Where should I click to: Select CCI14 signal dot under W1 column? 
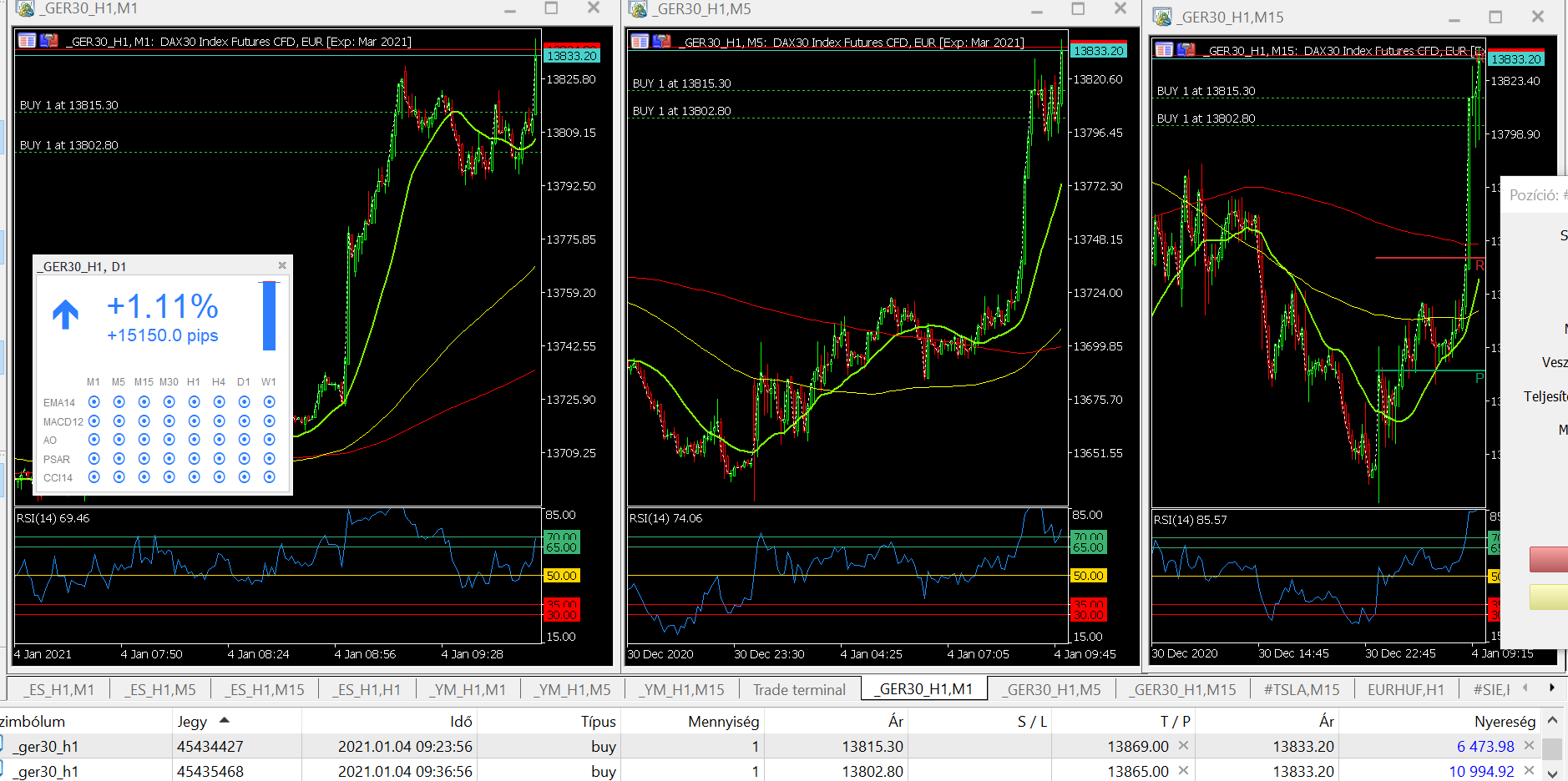pos(269,477)
